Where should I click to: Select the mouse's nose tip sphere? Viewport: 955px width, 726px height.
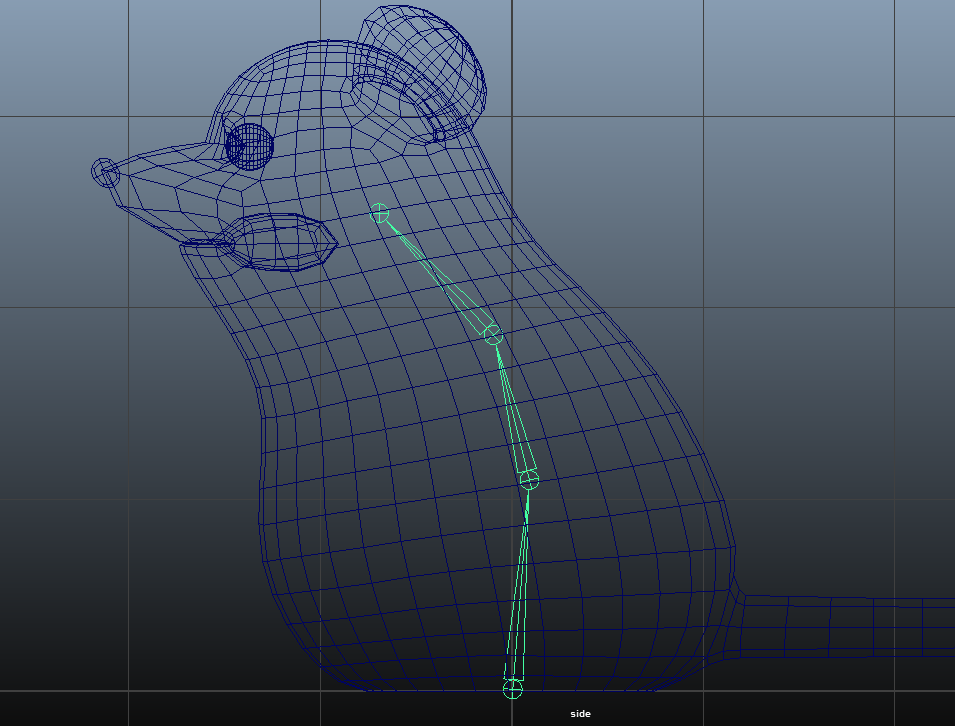tap(105, 173)
